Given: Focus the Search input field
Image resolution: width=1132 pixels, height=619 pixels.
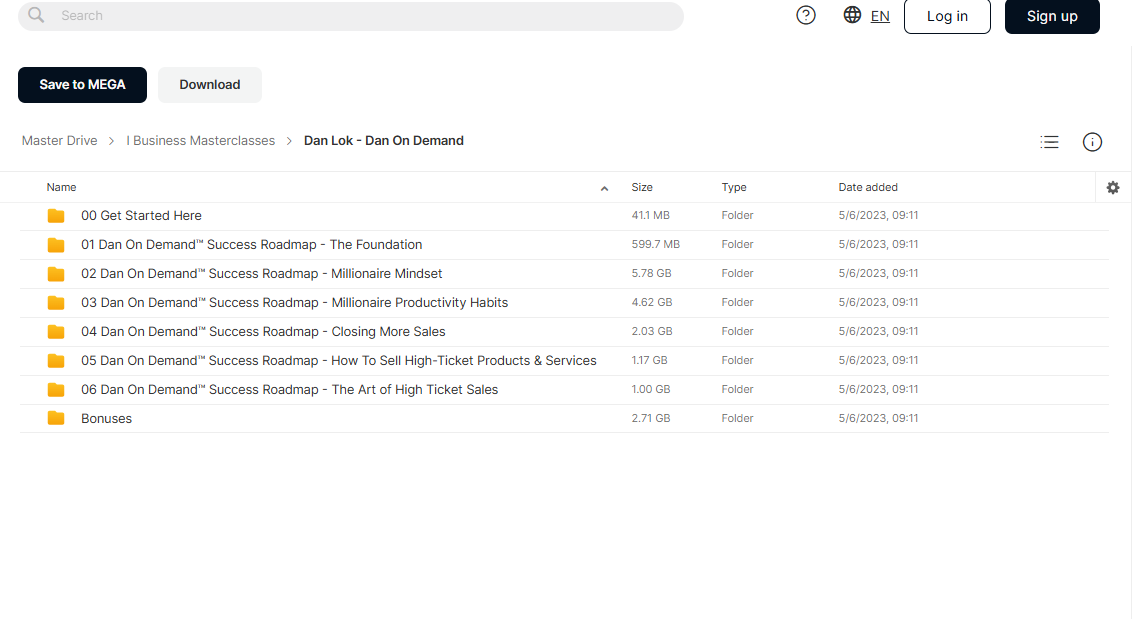Looking at the screenshot, I should pos(351,16).
